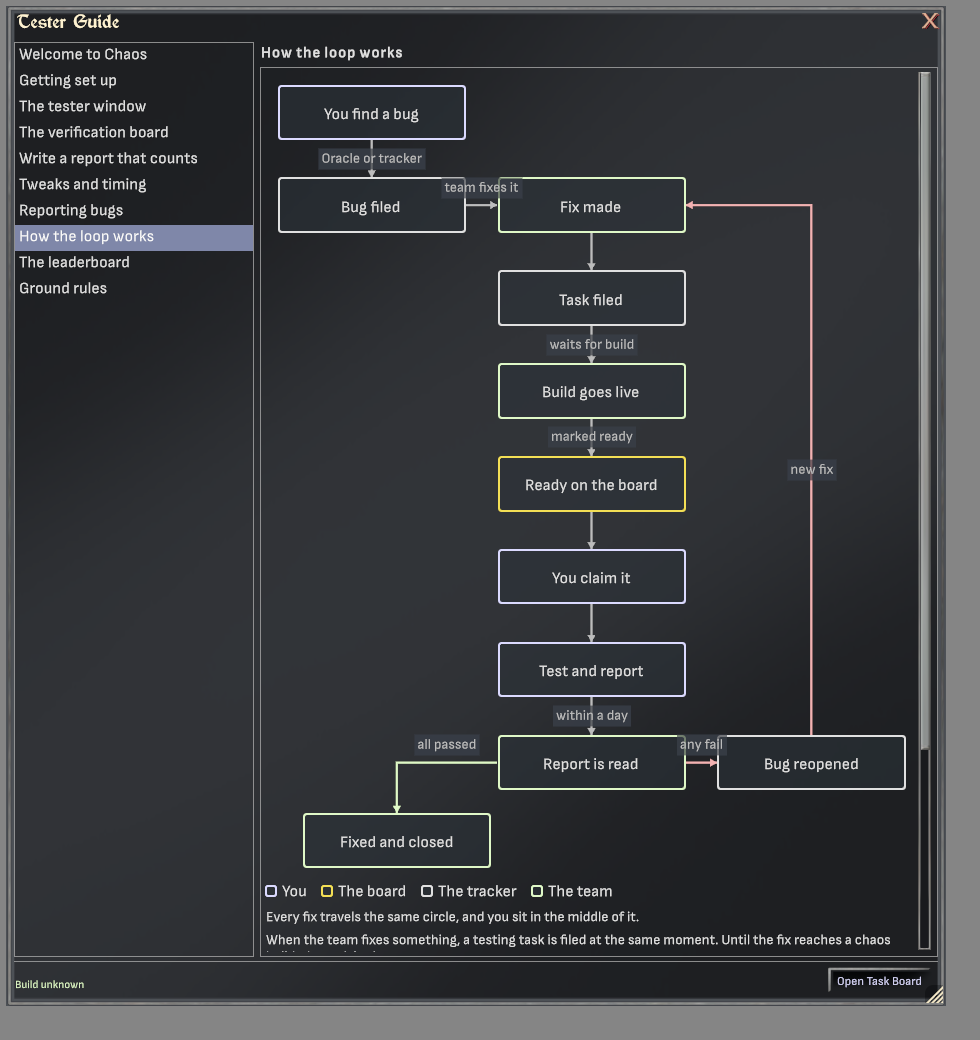This screenshot has height=1040, width=980.
Task: Select The tester window entry
Action: tap(134, 106)
